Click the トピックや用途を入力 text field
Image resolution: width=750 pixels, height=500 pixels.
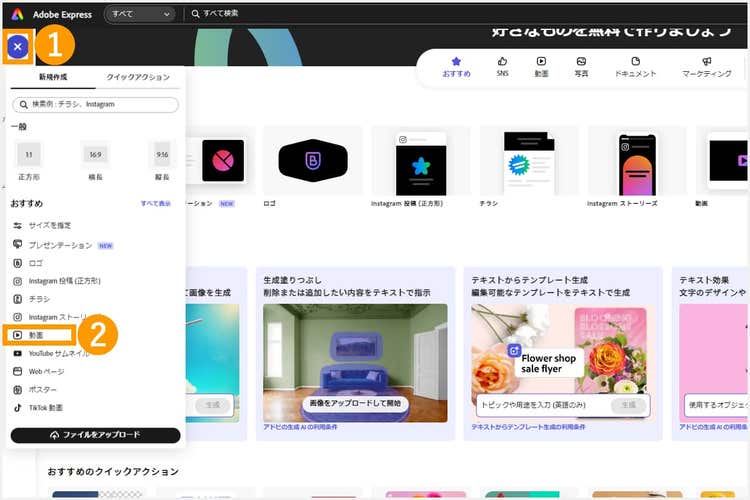pos(543,405)
